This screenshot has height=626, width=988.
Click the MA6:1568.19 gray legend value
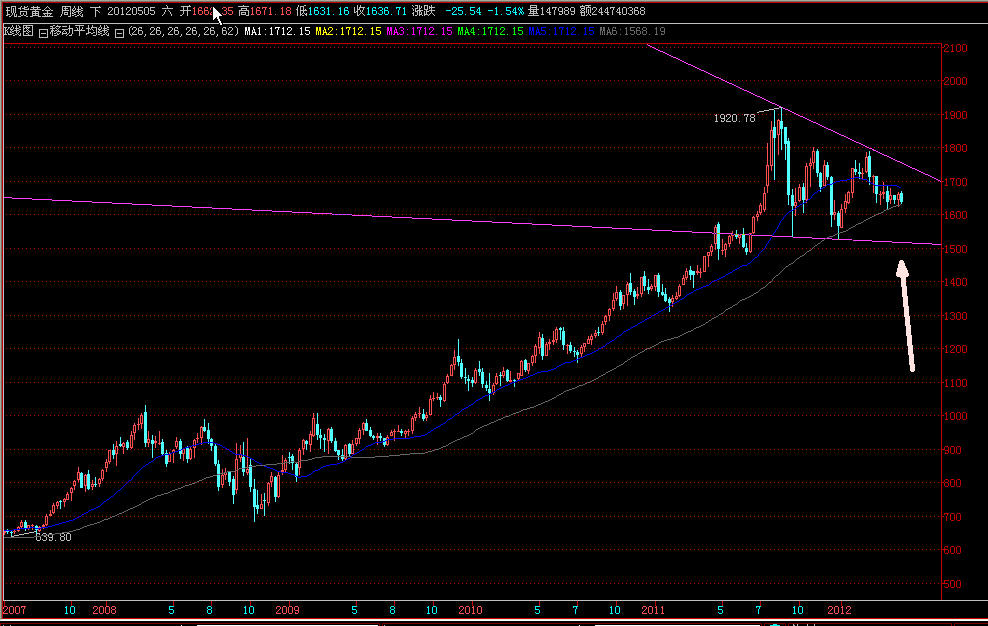coord(633,32)
